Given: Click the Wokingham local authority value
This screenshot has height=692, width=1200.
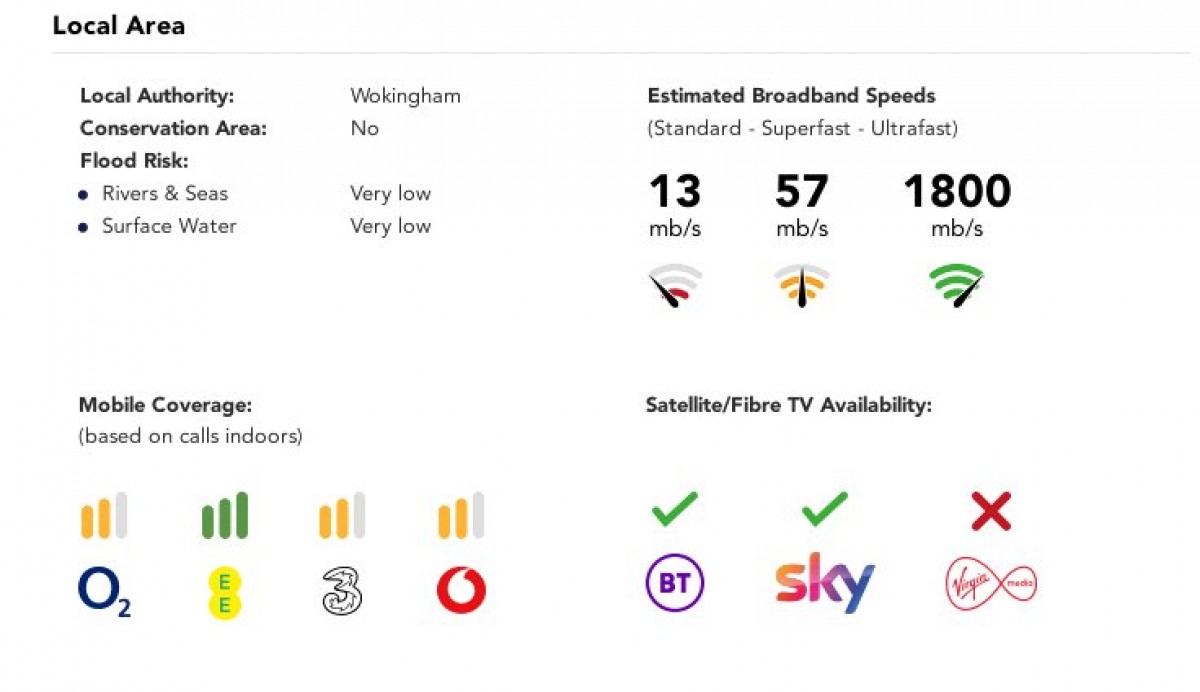Looking at the screenshot, I should coord(405,96).
